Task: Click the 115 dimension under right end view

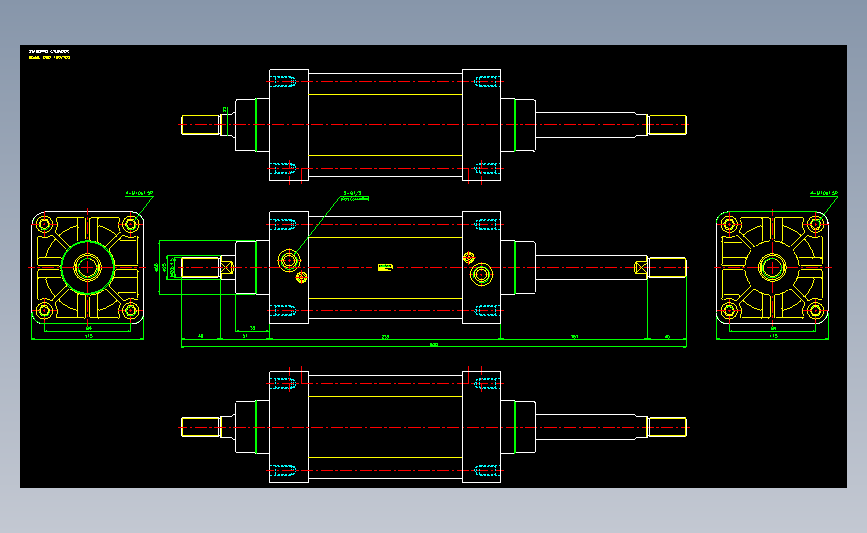Action: click(x=773, y=336)
